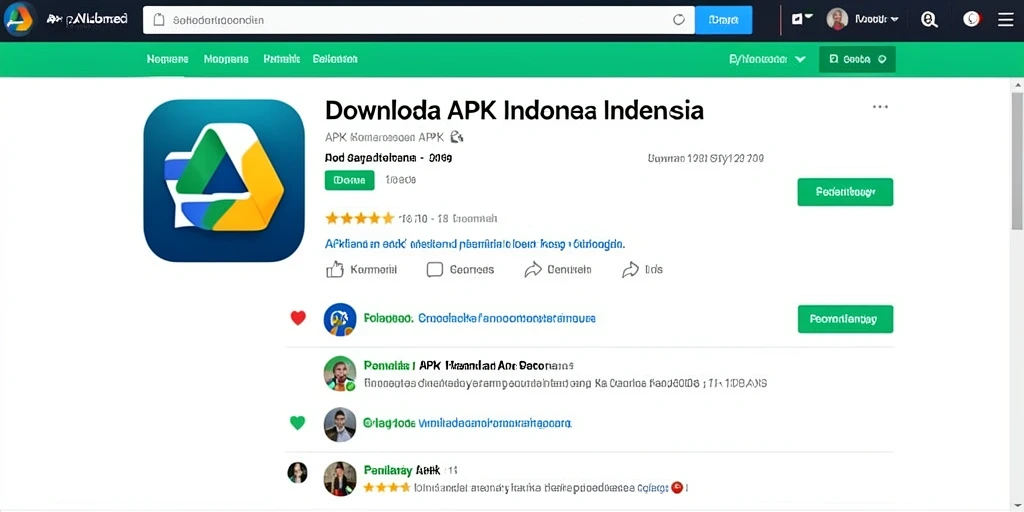Click the user avatar photo in the header
The image size is (1024, 512).
point(837,19)
